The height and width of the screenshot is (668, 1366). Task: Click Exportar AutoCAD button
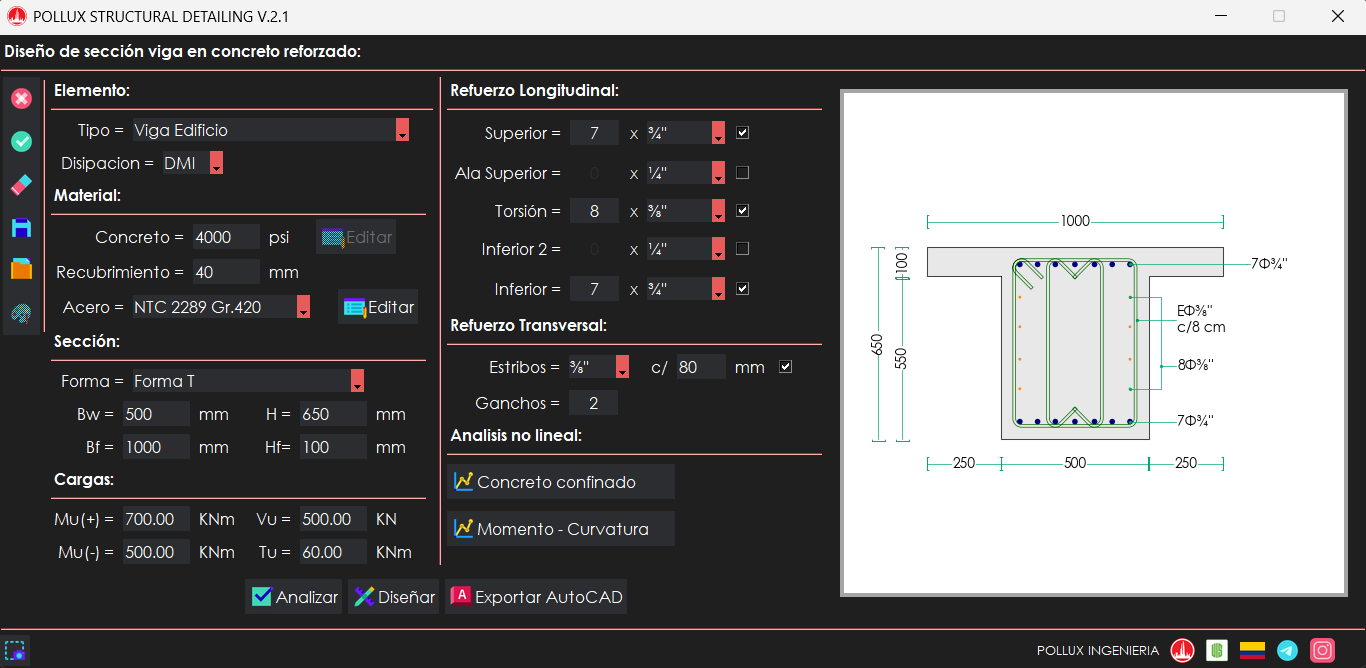tap(536, 597)
